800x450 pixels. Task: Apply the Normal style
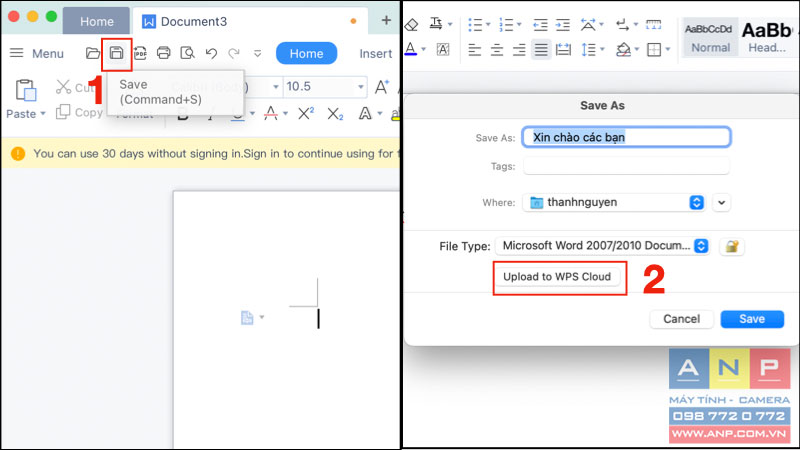pyautogui.click(x=710, y=38)
